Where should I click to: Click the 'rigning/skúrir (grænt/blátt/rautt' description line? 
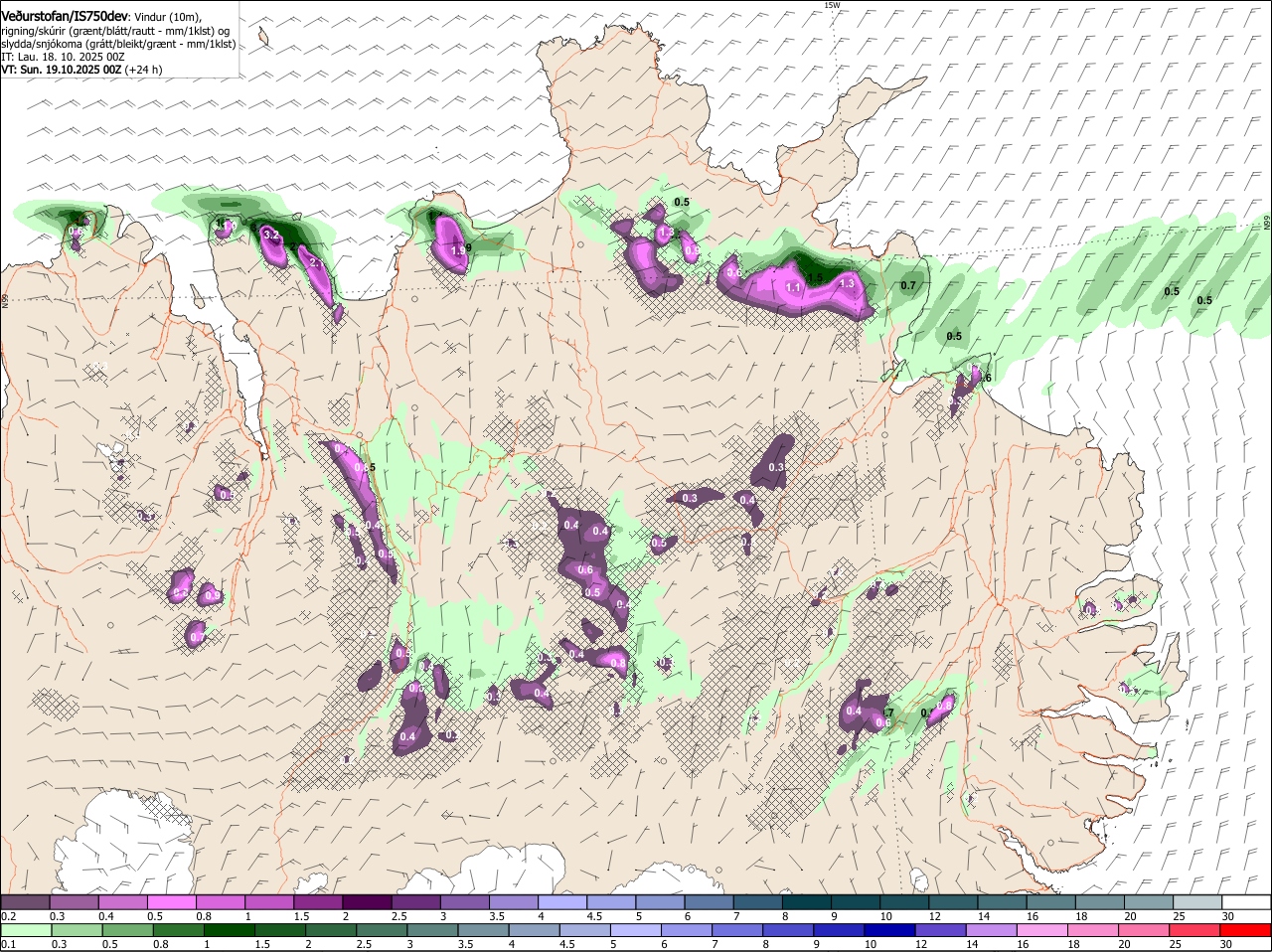(117, 31)
